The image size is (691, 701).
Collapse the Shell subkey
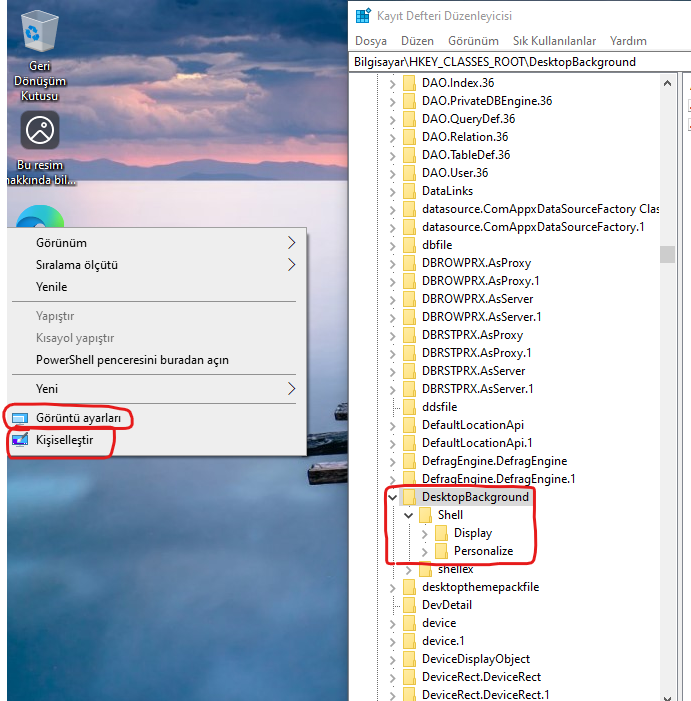click(409, 515)
